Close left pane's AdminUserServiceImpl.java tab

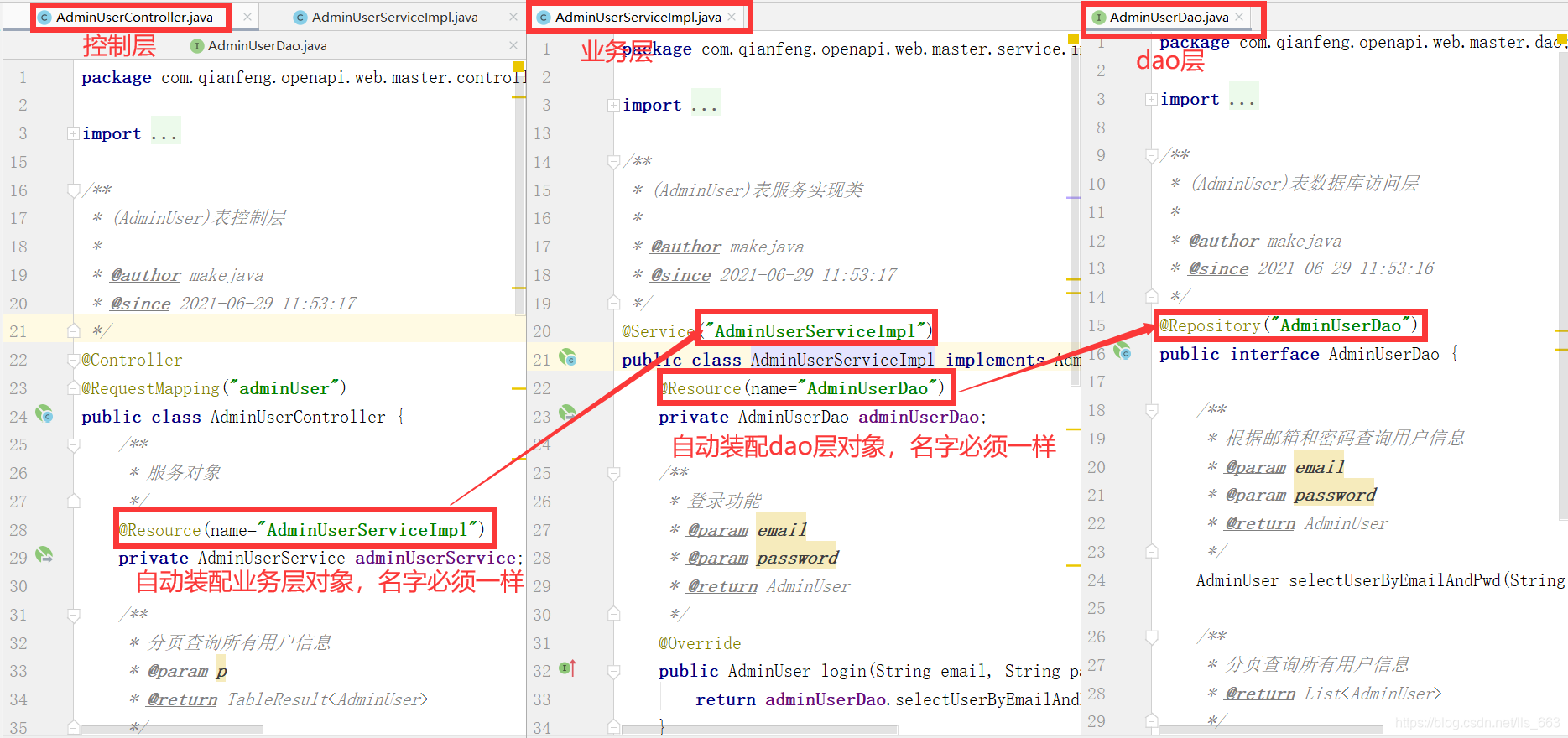pos(513,17)
